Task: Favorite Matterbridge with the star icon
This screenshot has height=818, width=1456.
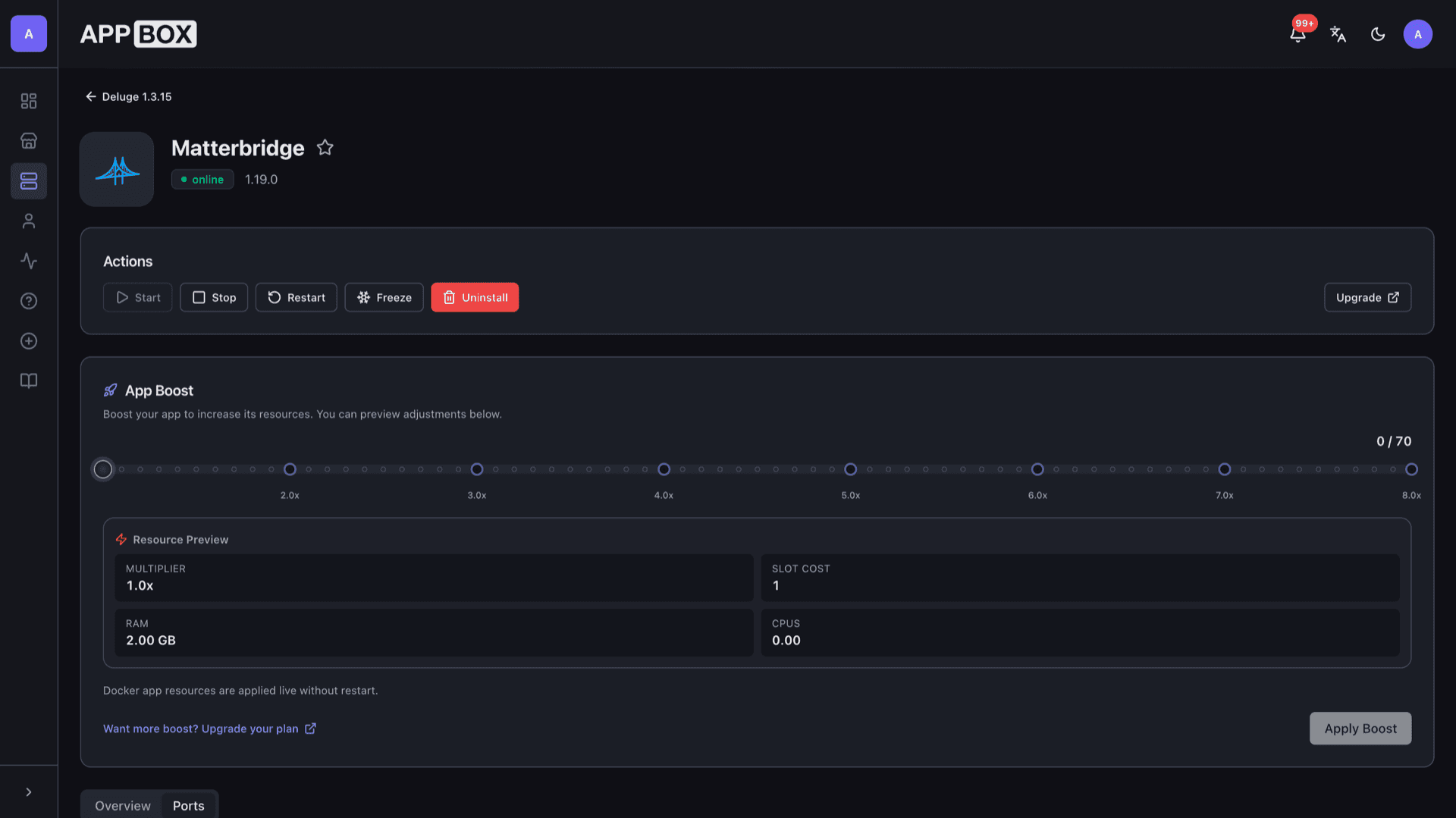Action: (325, 148)
